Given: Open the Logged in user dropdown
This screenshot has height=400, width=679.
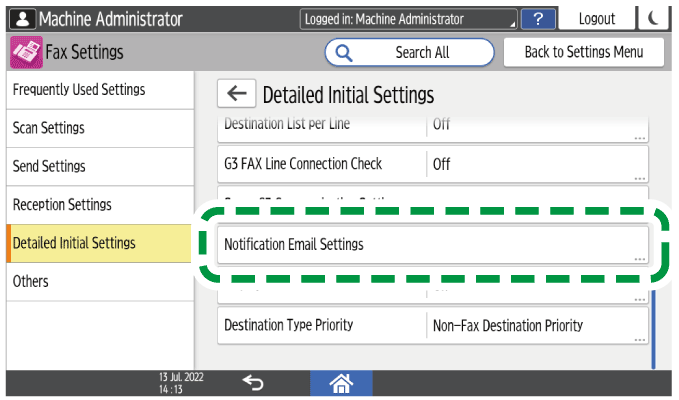Looking at the screenshot, I should [409, 19].
